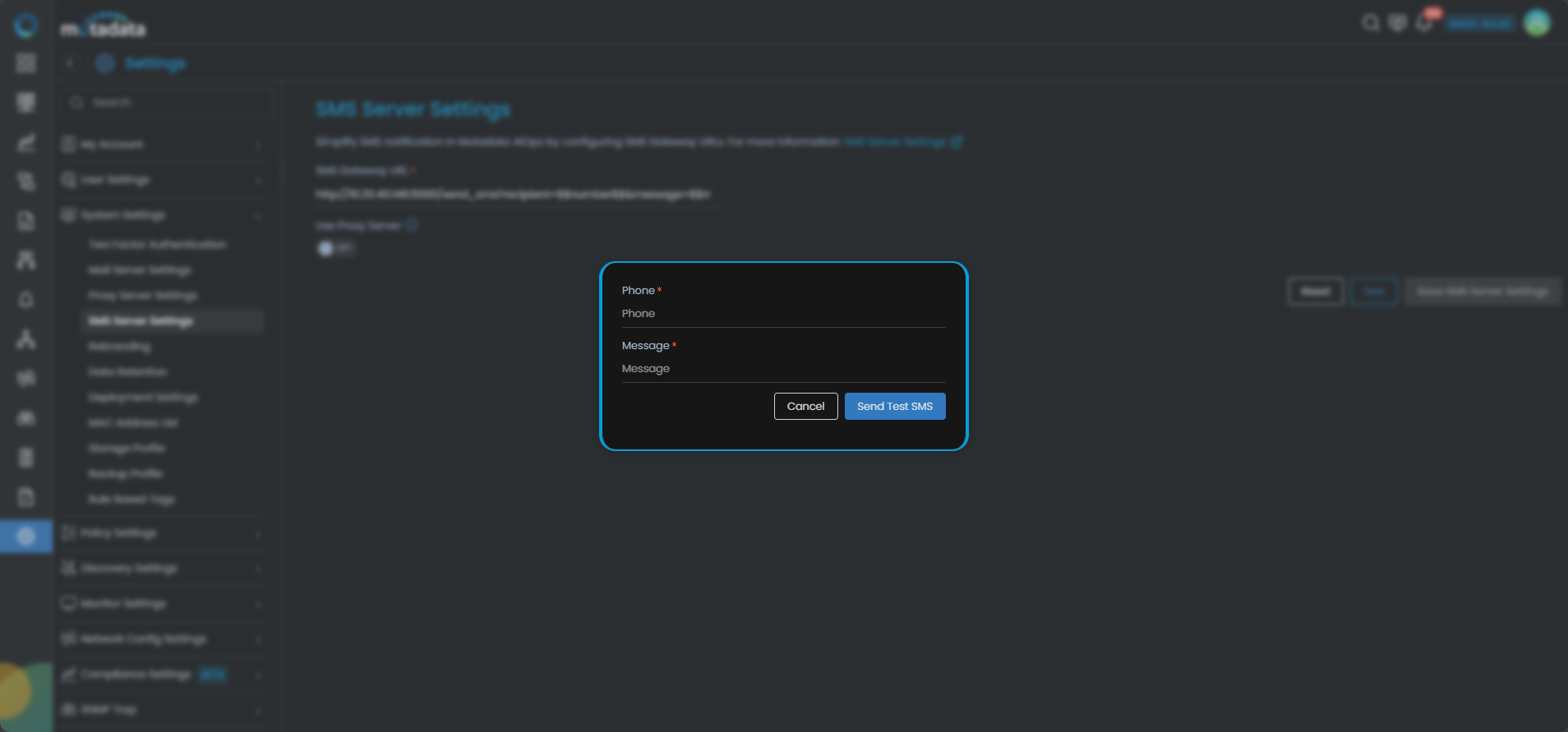Select Mail Server Settings in sidebar
Screen dimensions: 1568x732
click(140, 270)
